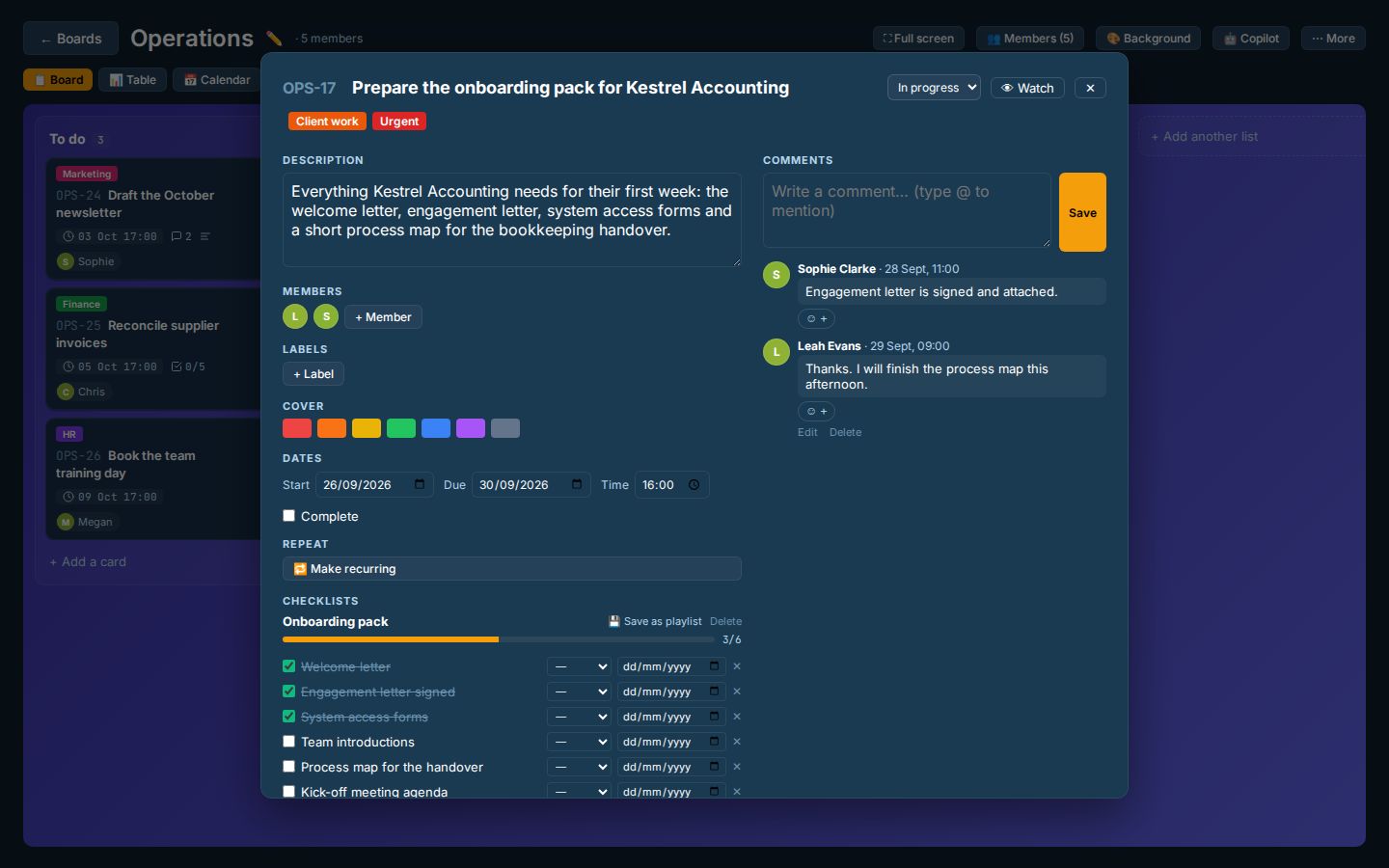1389x868 pixels.
Task: Uncheck Engagement letter signed item
Action: click(x=288, y=692)
